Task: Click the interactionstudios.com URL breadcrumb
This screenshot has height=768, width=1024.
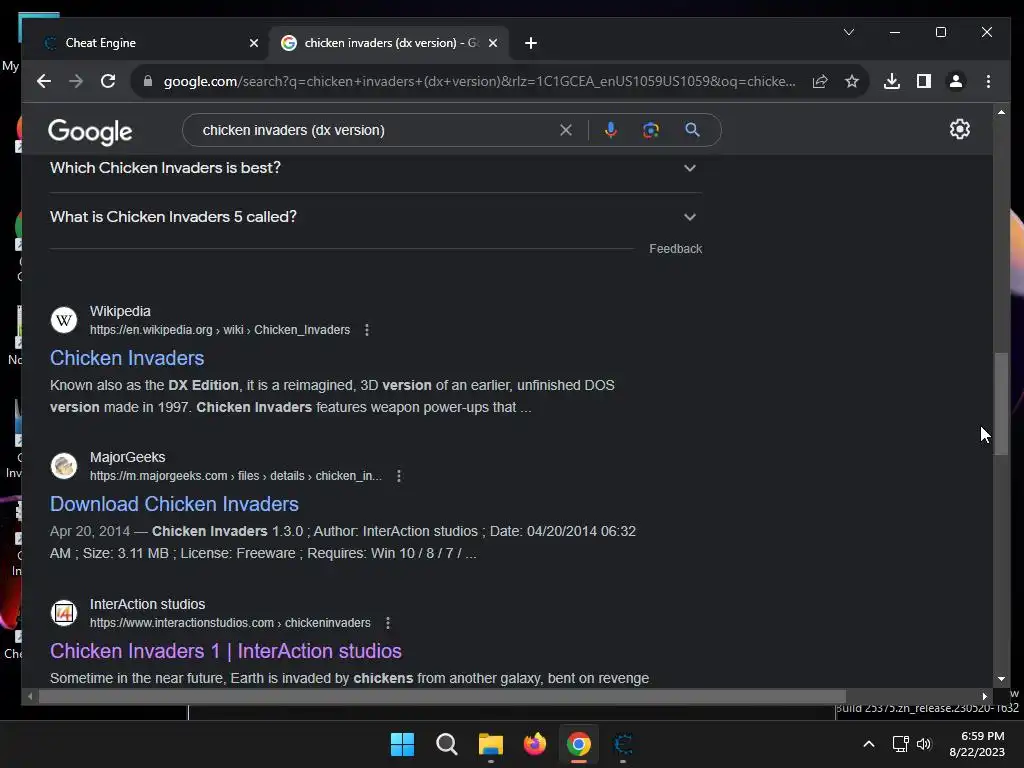Action: tap(231, 623)
